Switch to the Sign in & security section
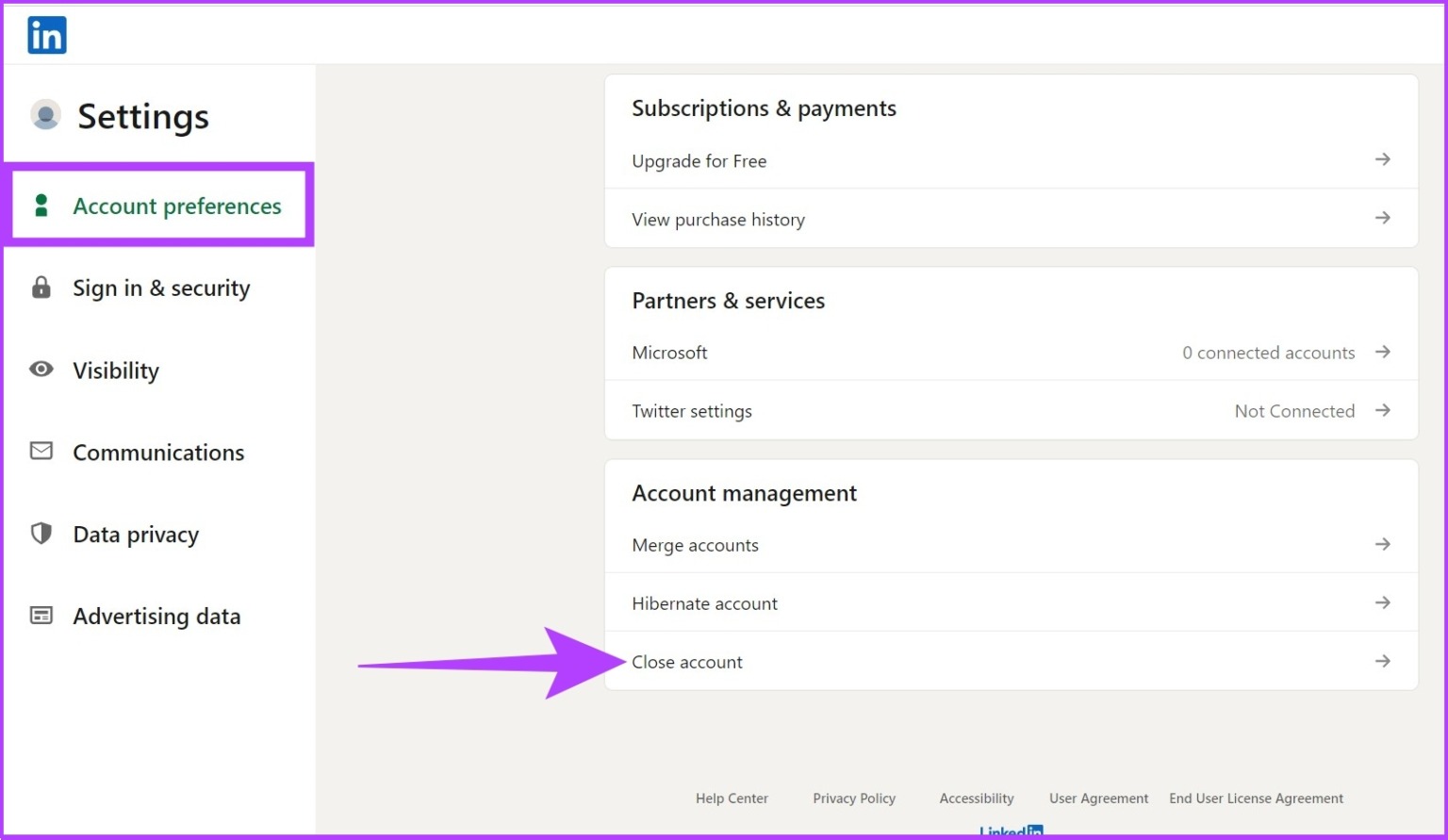1448x840 pixels. click(x=161, y=288)
